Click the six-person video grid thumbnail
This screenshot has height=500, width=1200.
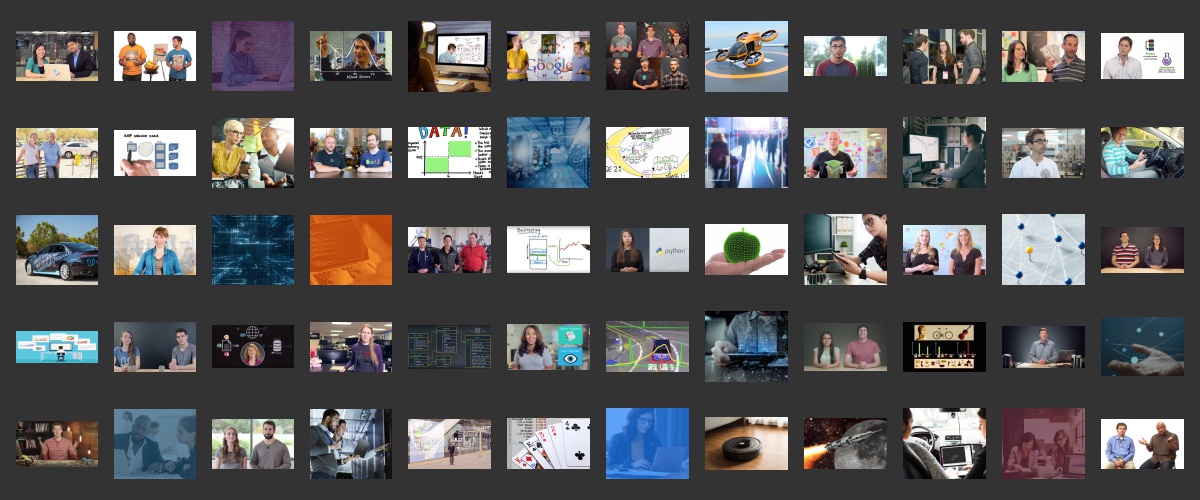click(x=647, y=56)
